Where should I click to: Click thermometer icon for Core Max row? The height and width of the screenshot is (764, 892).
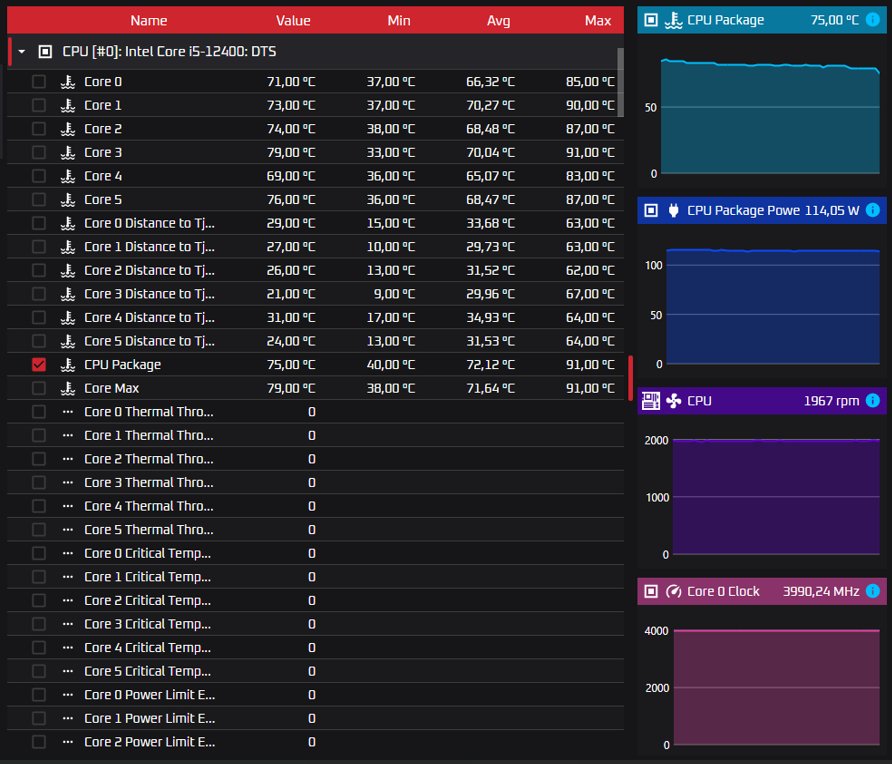click(x=68, y=389)
